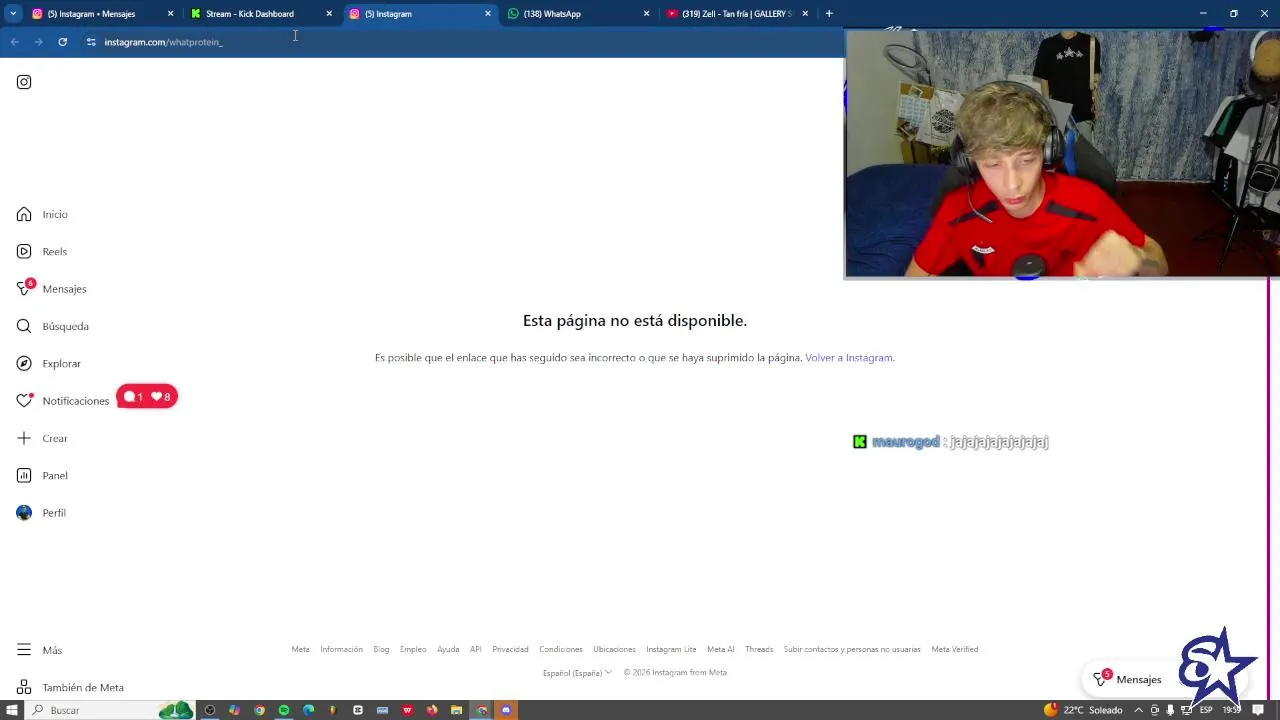Click the Ayuda footer link
The image size is (1280, 720).
point(448,649)
